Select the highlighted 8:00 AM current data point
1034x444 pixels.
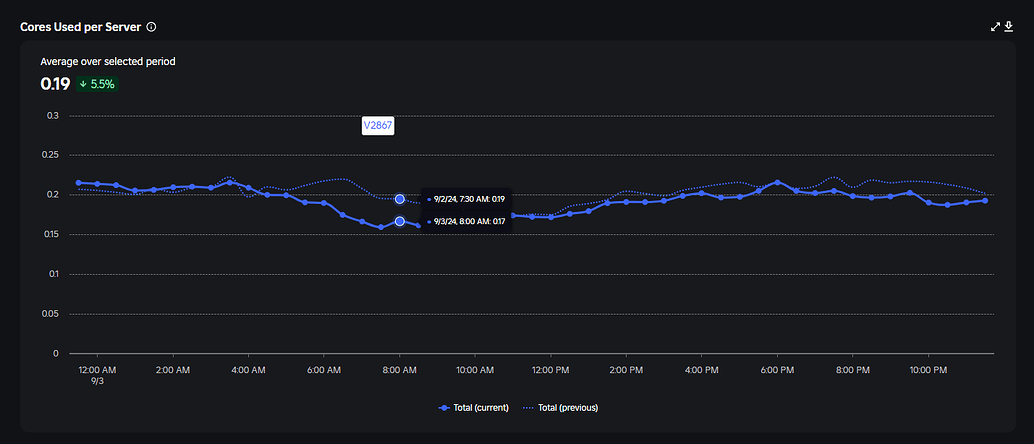click(x=400, y=221)
